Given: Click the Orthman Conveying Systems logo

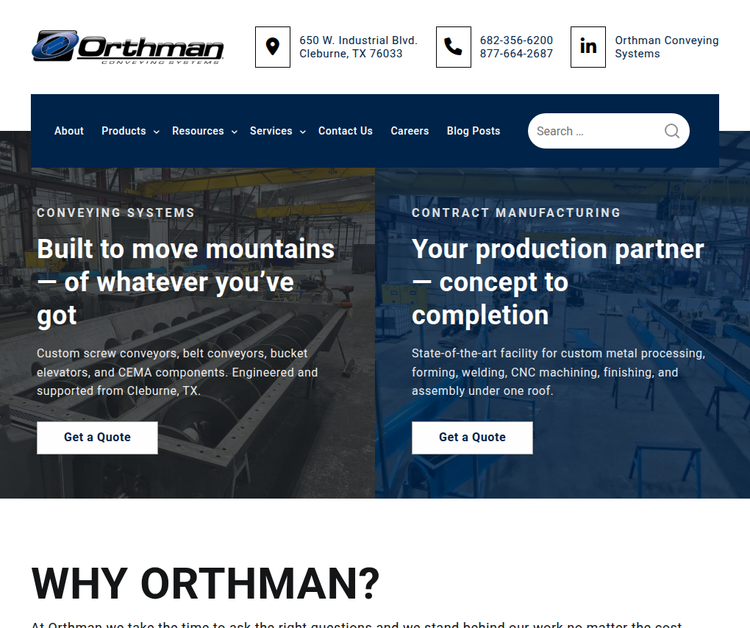Looking at the screenshot, I should pos(127,47).
